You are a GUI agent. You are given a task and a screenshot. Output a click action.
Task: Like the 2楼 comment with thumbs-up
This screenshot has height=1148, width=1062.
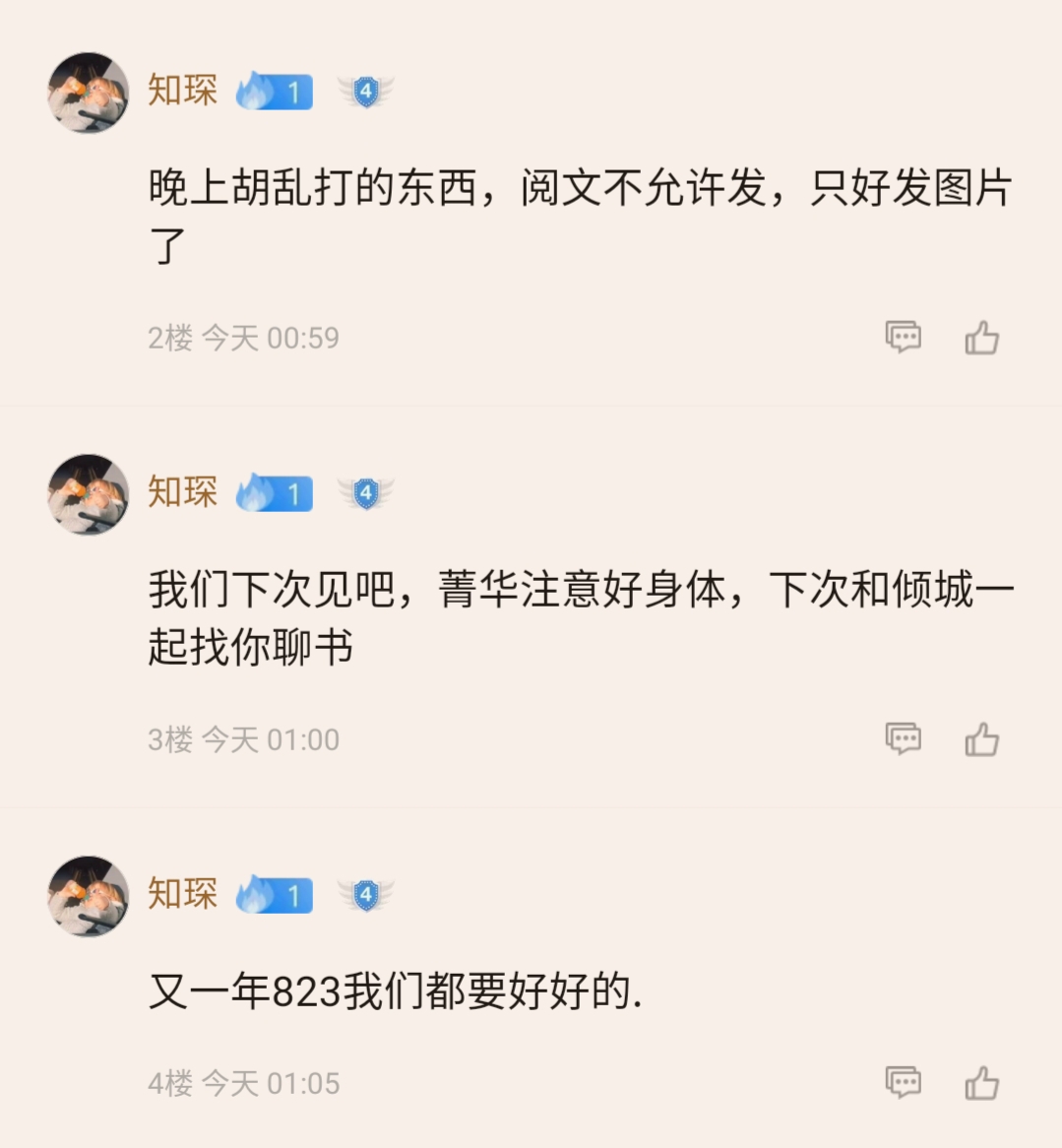(981, 338)
